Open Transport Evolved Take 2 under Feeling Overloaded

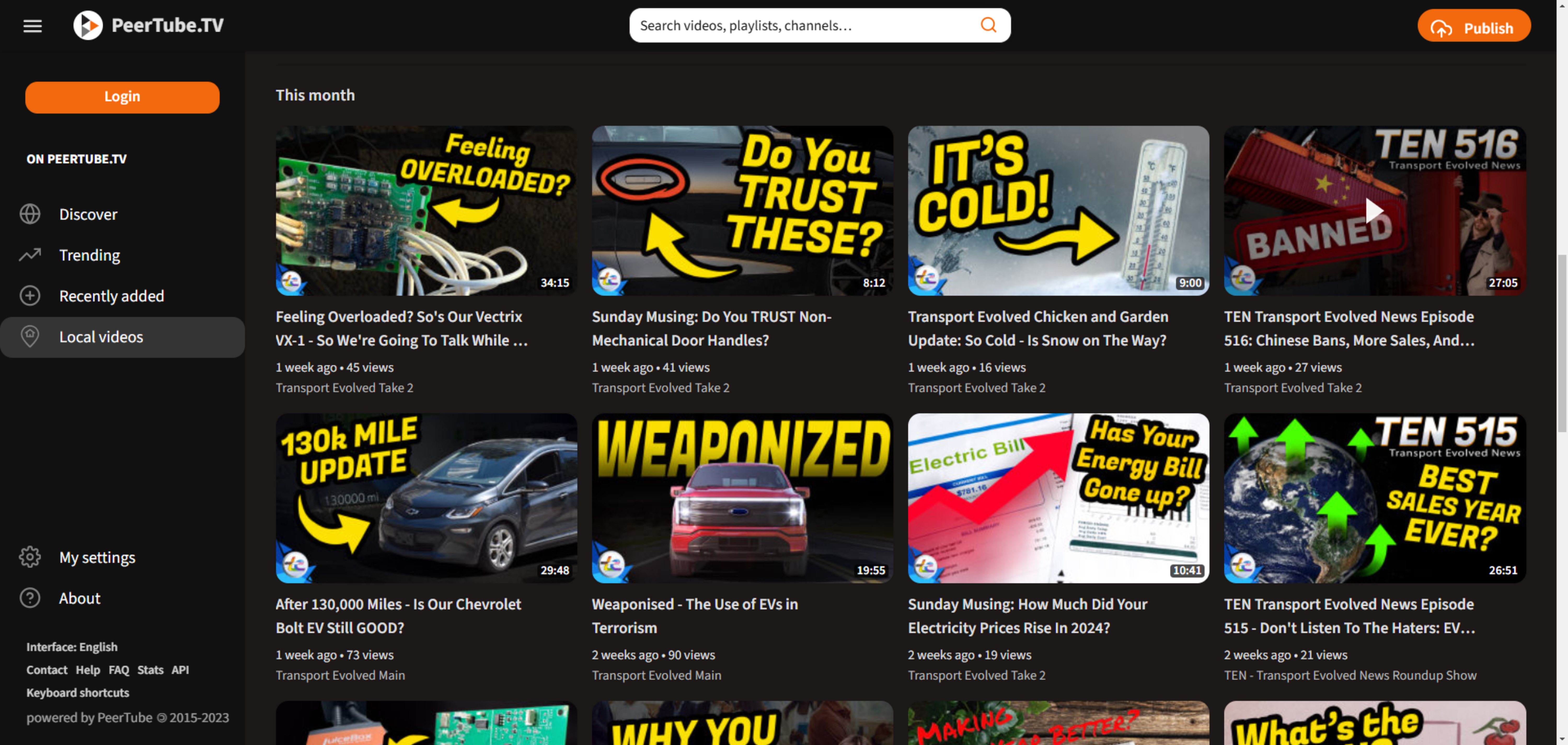click(344, 387)
